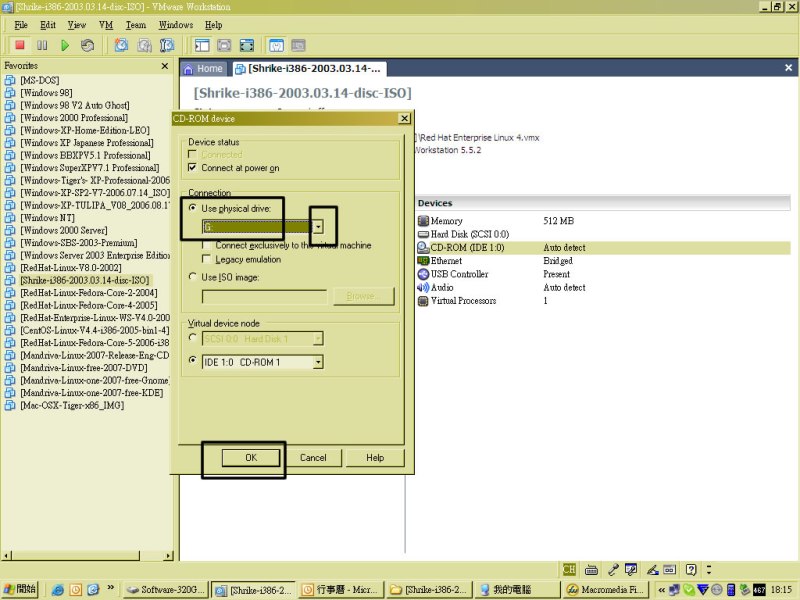Click the Take Snapshot toolbar icon
Viewport: 800px width, 600px height.
121,45
